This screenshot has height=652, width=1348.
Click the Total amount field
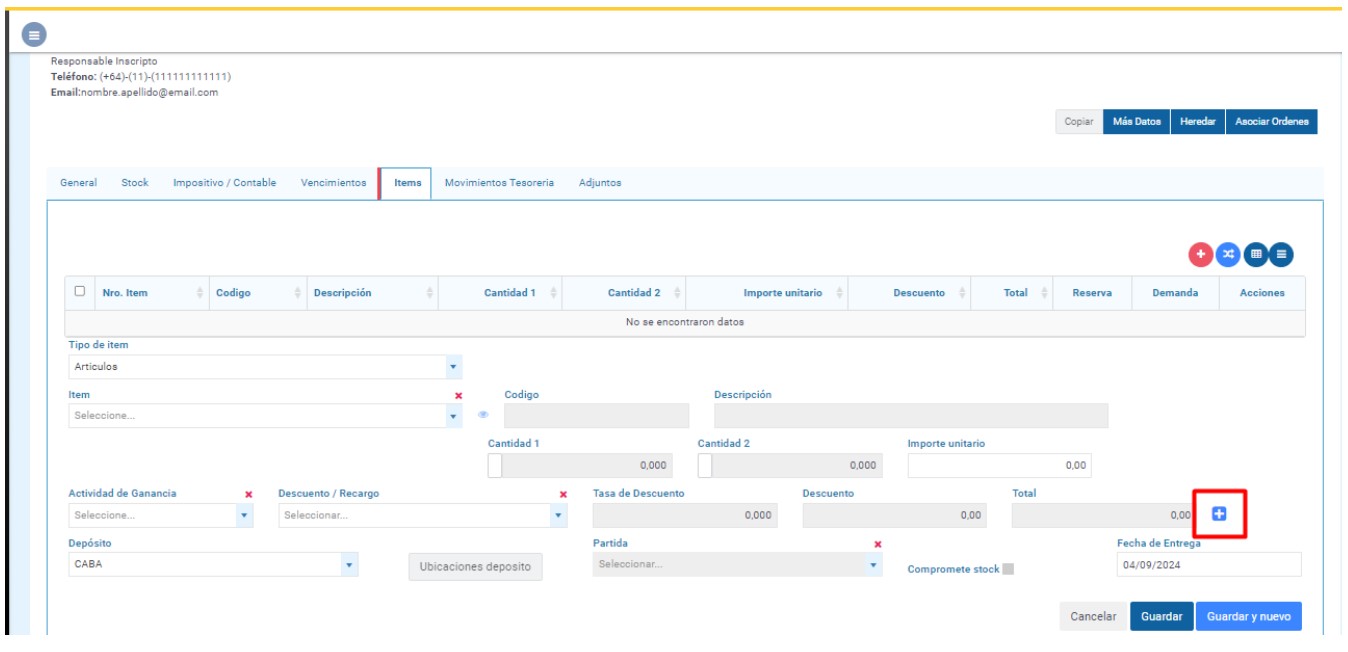[x=1104, y=515]
